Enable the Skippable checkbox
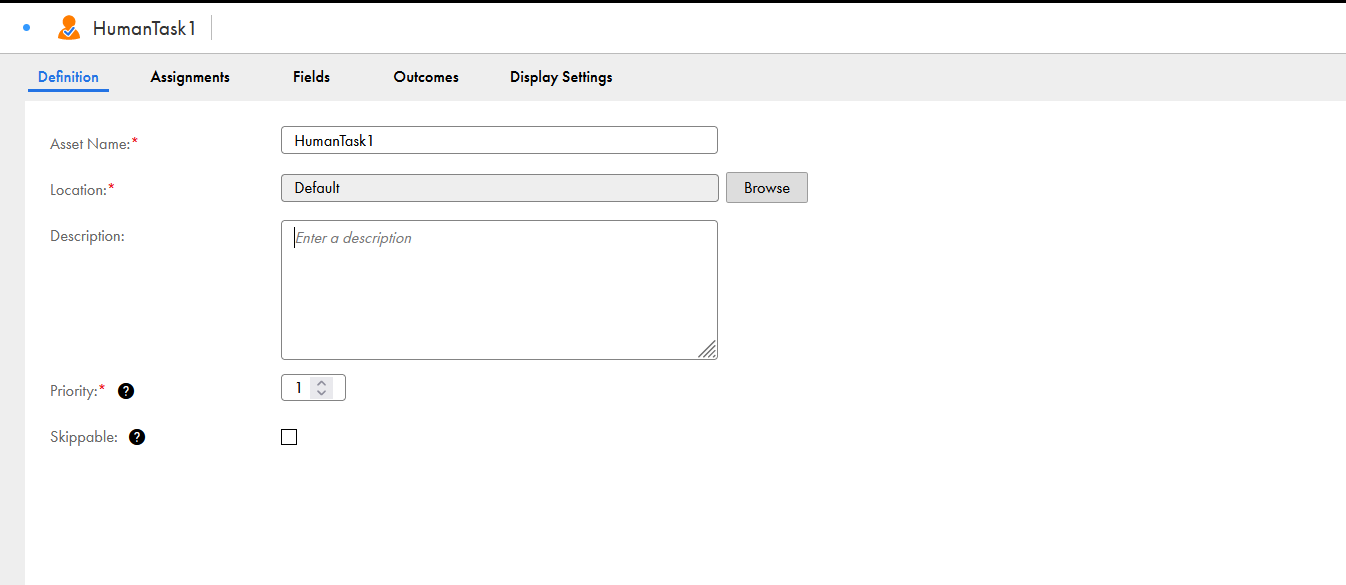The width and height of the screenshot is (1346, 585). [x=289, y=437]
